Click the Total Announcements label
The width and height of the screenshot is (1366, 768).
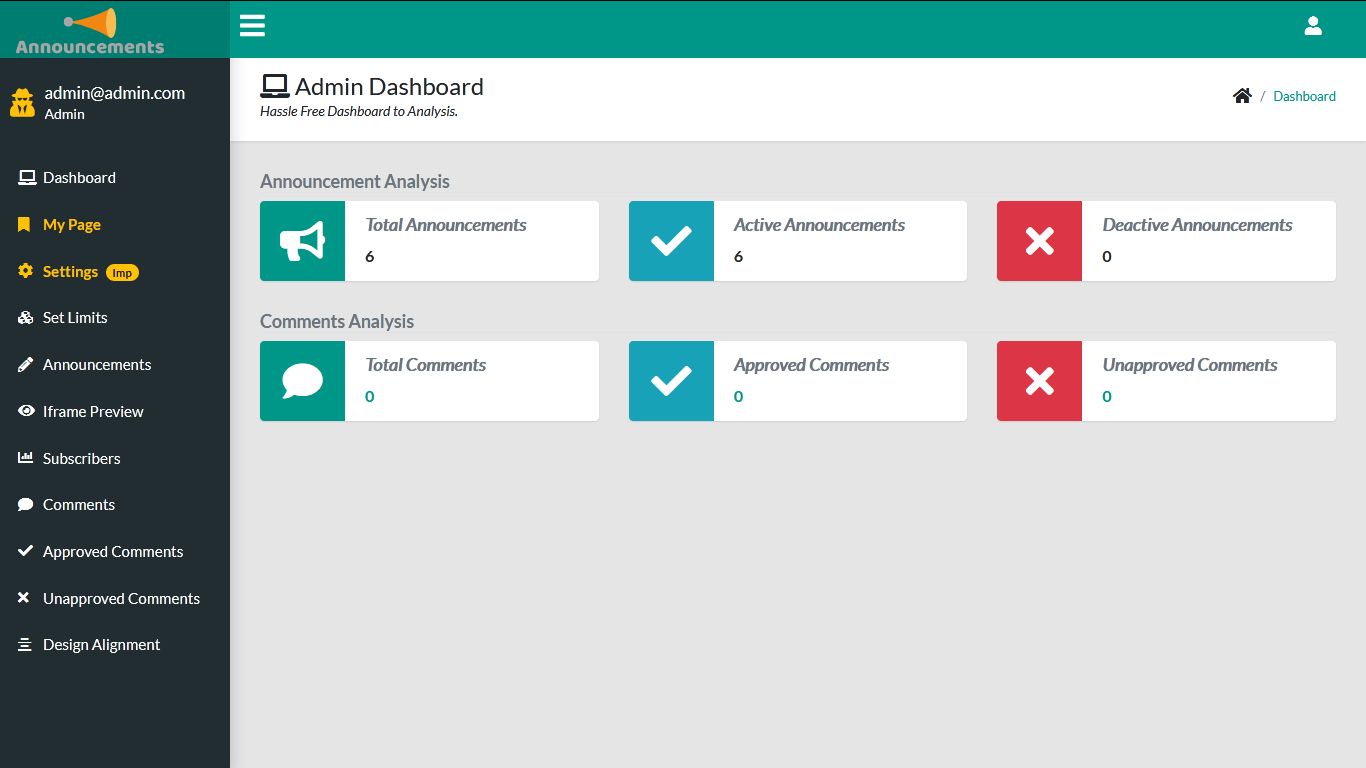coord(446,225)
